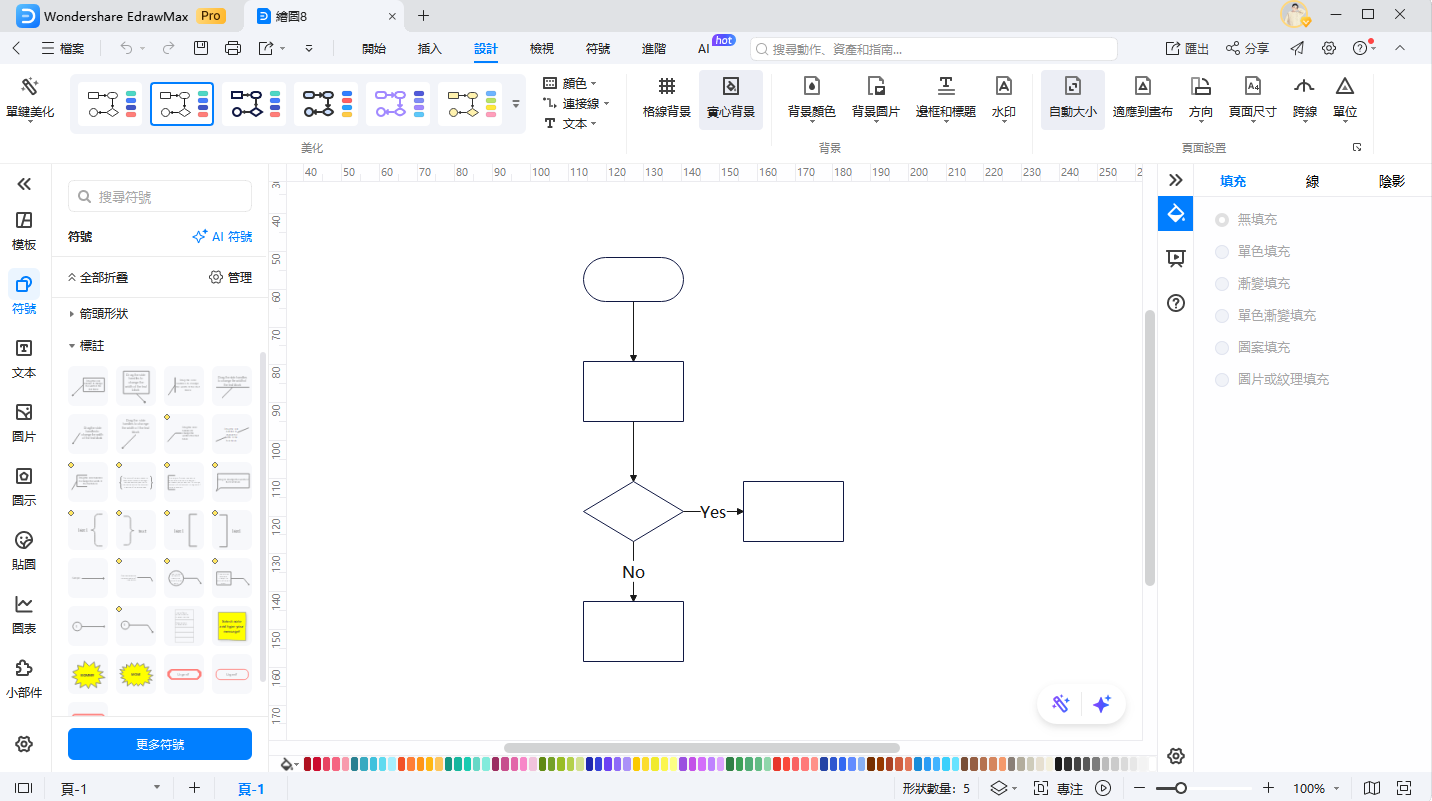Click the 搜尋符號 symbol search field
1432x801 pixels.
click(x=160, y=197)
